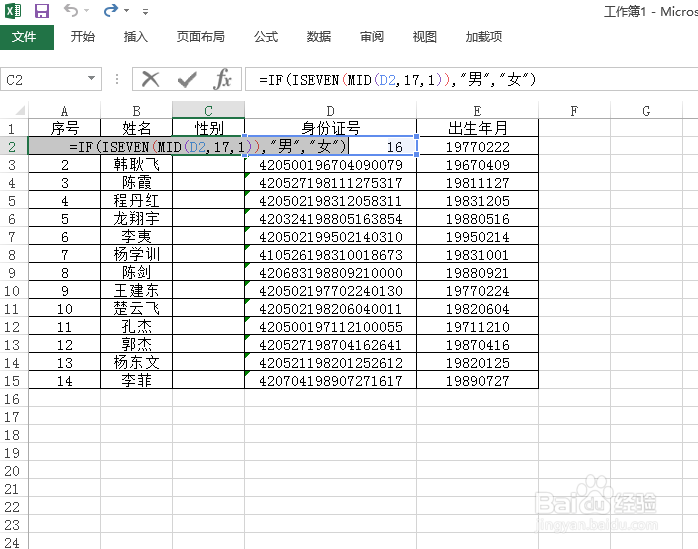Screen dimensions: 698x549
Task: Click the formula bar options dots
Action: tap(117, 79)
